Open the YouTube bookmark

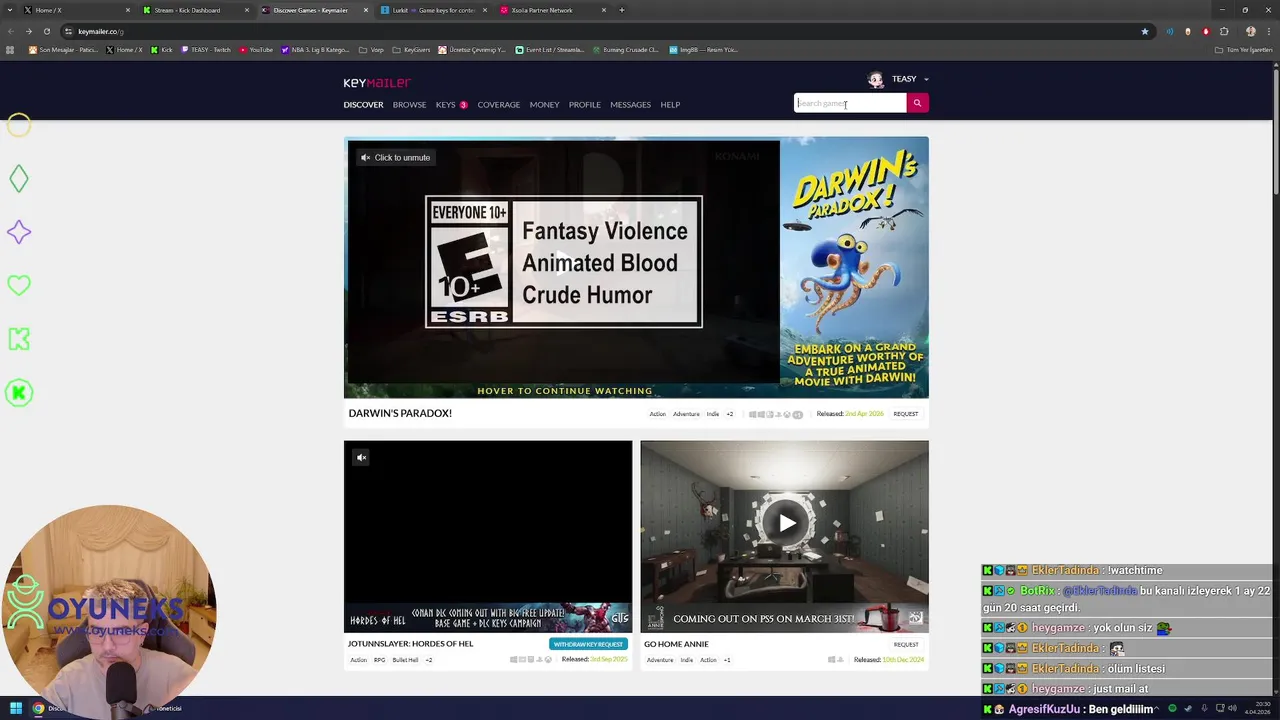(x=256, y=49)
